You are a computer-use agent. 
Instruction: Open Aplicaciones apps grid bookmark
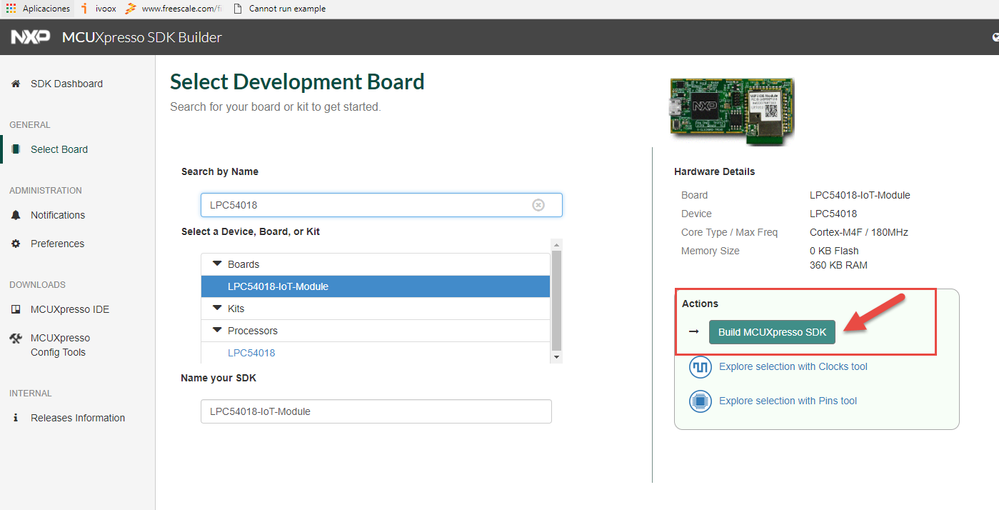click(38, 8)
